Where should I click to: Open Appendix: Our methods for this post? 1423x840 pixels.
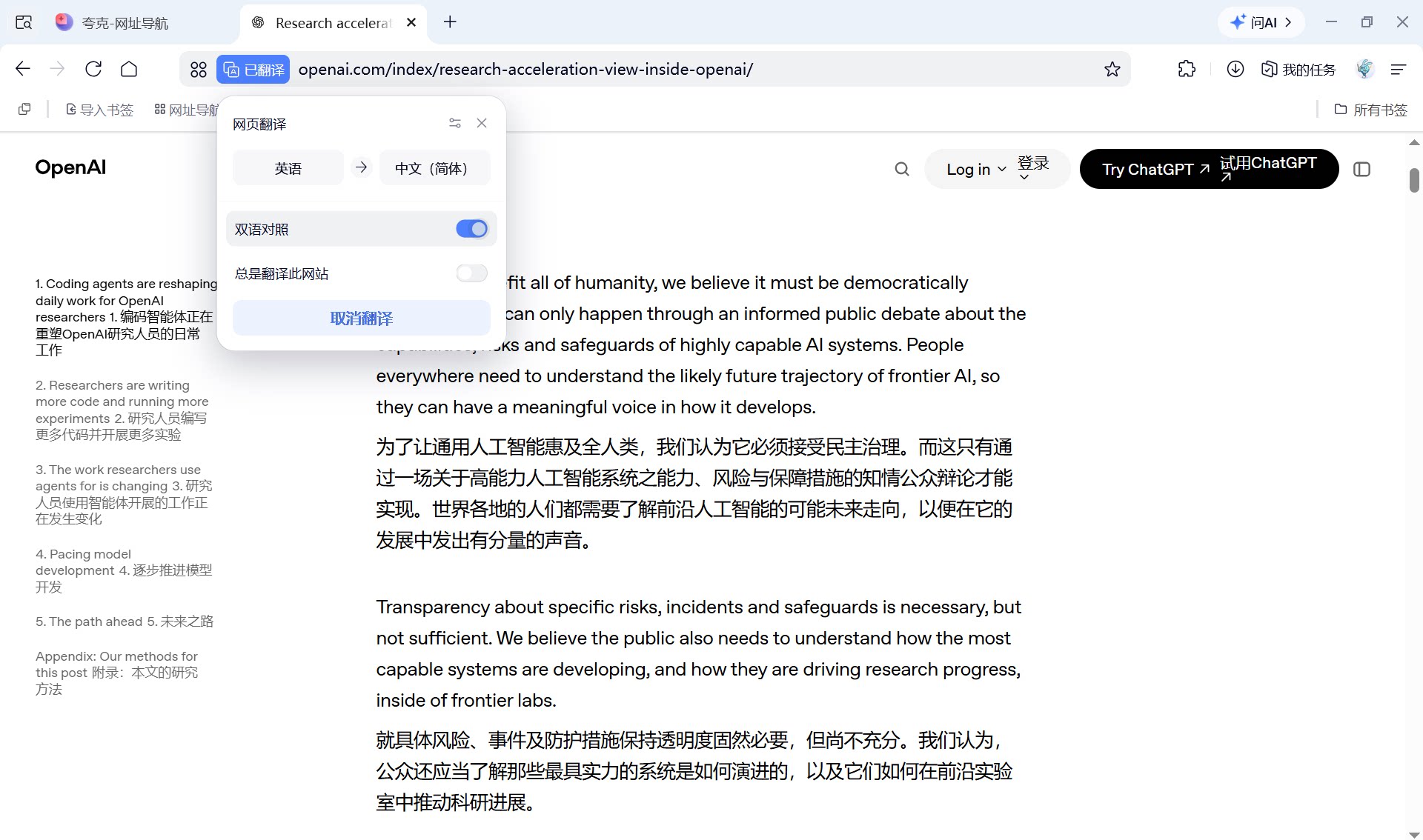[x=117, y=673]
